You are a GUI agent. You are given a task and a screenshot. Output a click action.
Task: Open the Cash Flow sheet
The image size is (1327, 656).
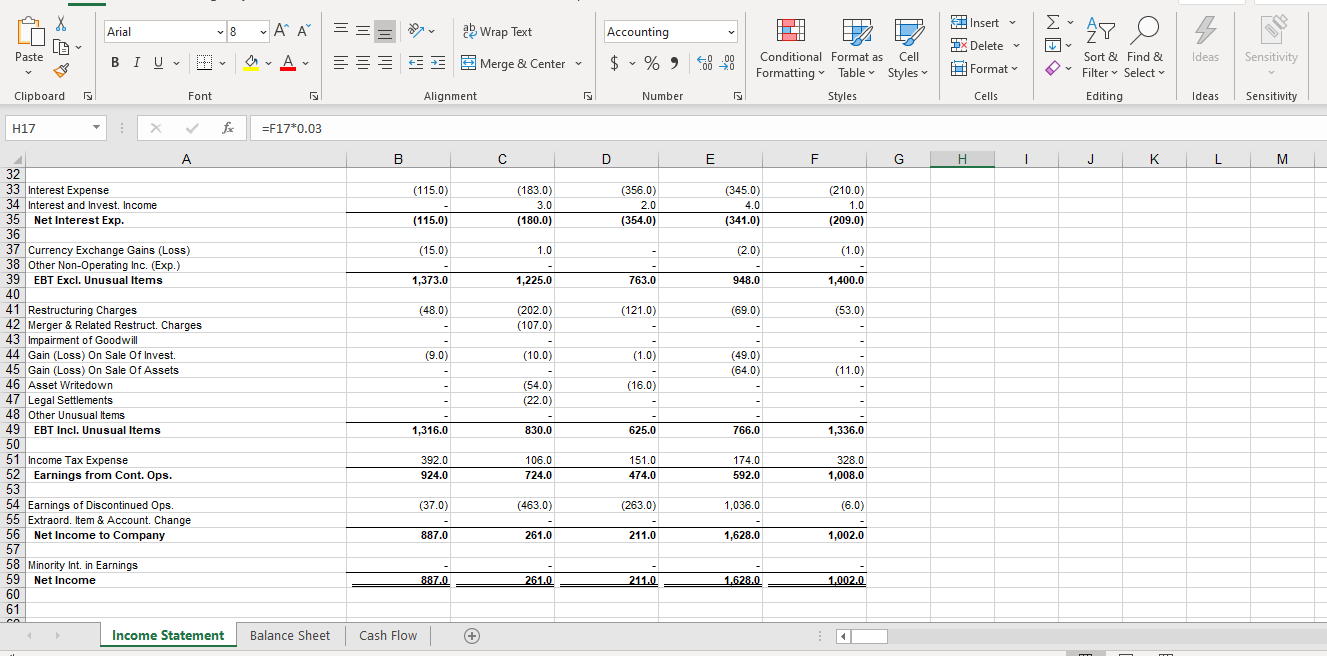coord(387,635)
